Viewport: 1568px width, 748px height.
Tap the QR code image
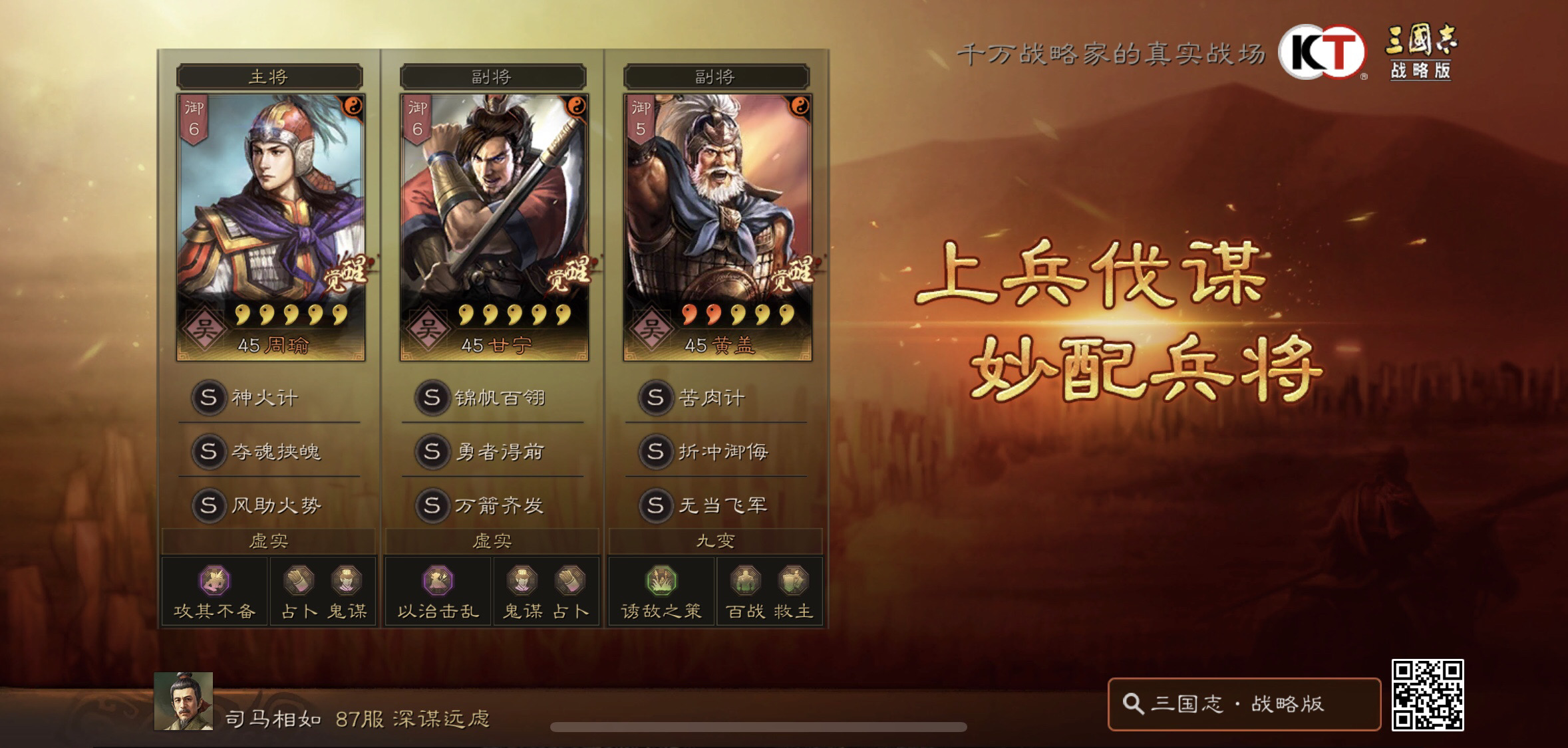pos(1428,695)
